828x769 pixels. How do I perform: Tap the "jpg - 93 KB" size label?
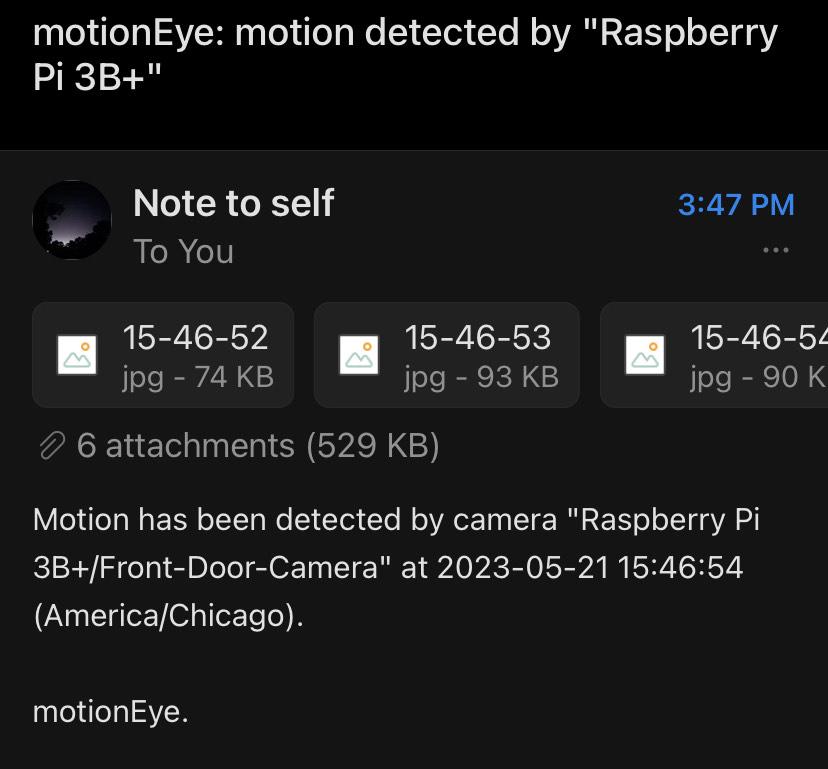click(481, 376)
